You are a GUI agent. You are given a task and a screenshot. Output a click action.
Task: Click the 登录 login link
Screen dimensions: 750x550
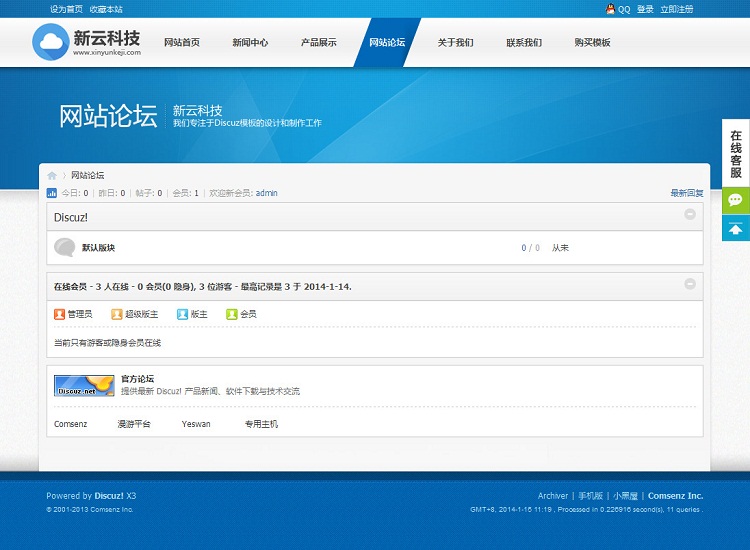(645, 9)
